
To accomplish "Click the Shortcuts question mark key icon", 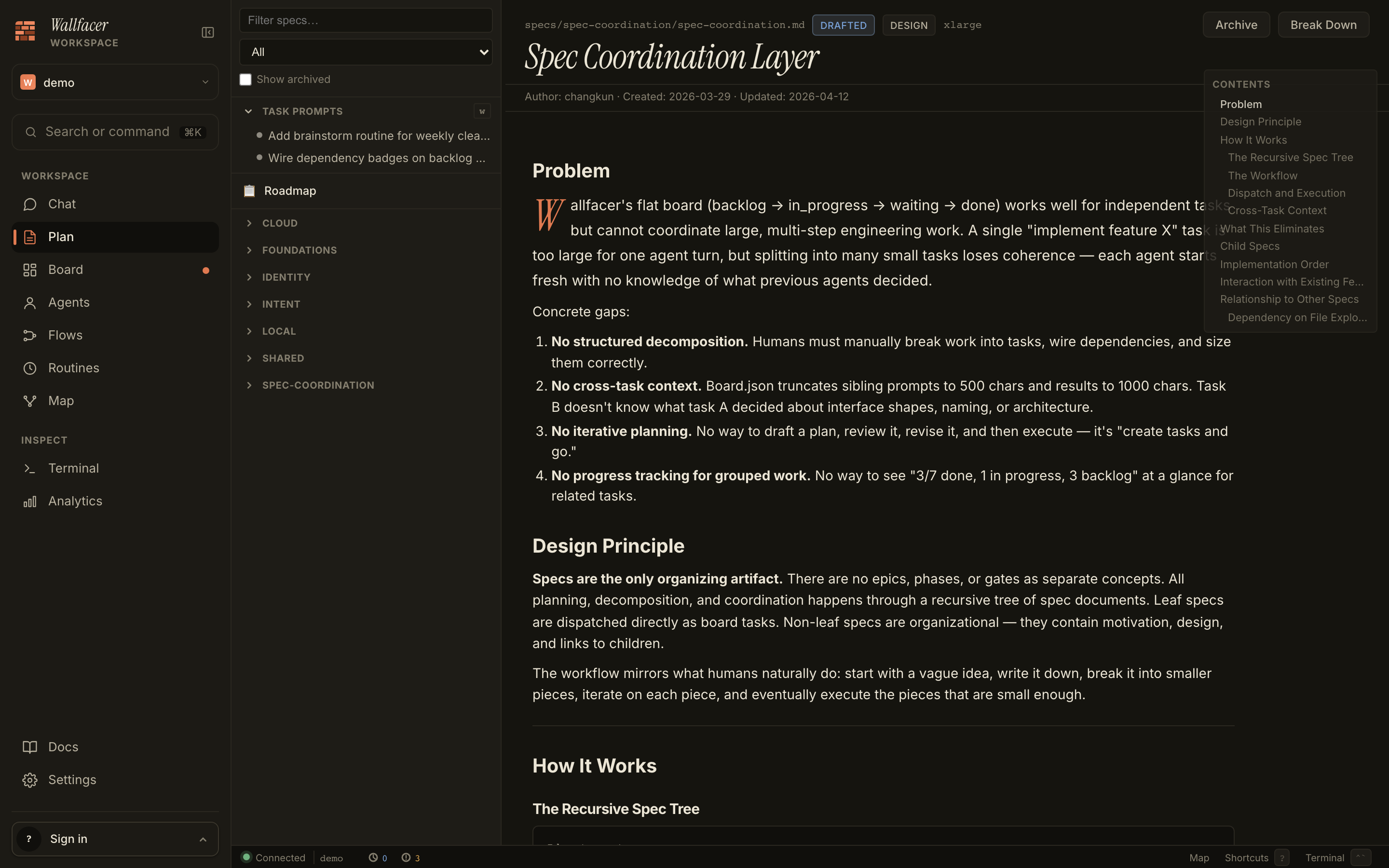I will (1281, 858).
